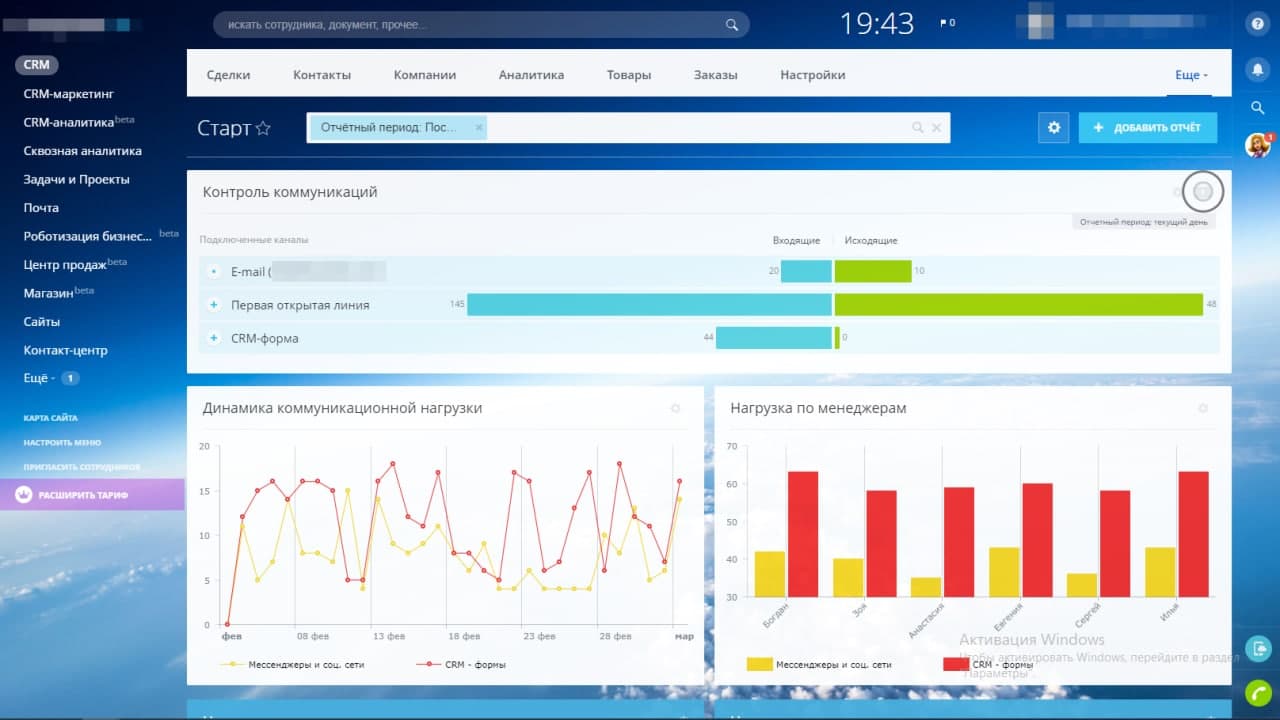
Task: Open settings gear of Нагрузка по менеджерам widget
Action: [x=1203, y=408]
